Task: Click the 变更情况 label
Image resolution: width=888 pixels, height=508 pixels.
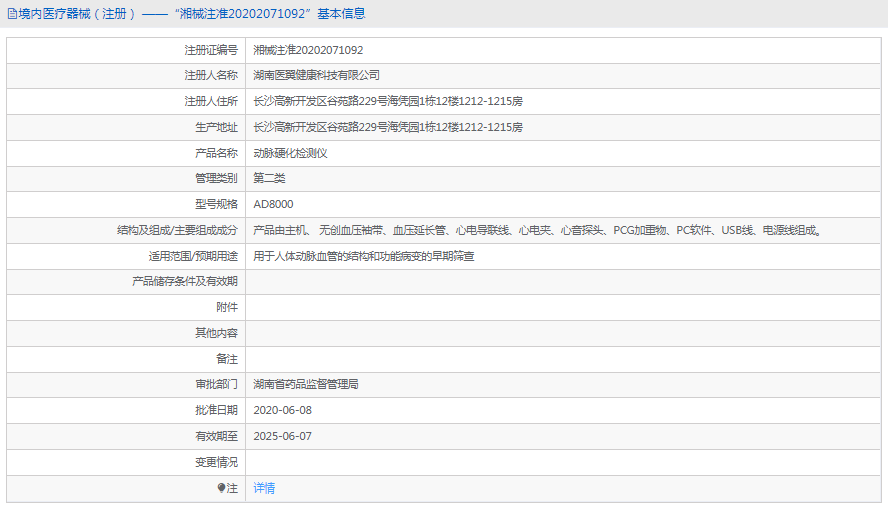Action: [x=216, y=463]
